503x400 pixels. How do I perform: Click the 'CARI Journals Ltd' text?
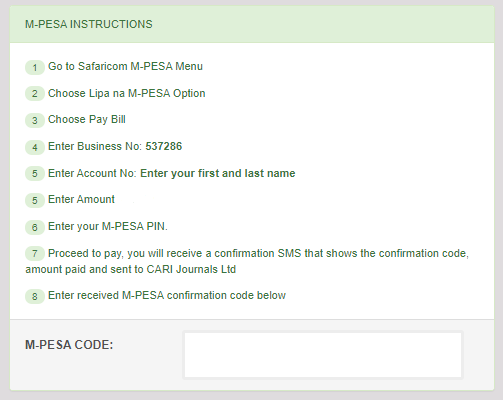(191, 269)
